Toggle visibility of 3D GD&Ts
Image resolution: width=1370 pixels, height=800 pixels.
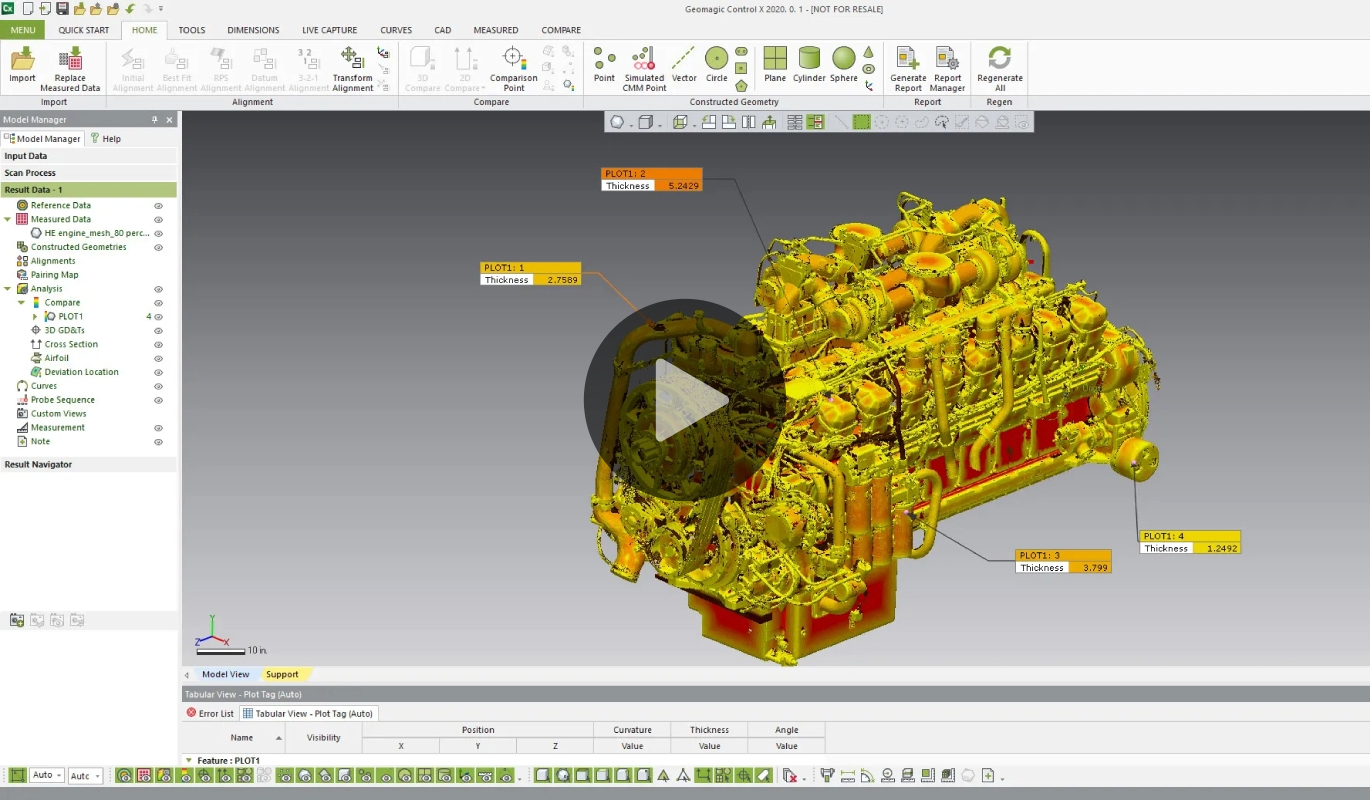click(x=158, y=331)
